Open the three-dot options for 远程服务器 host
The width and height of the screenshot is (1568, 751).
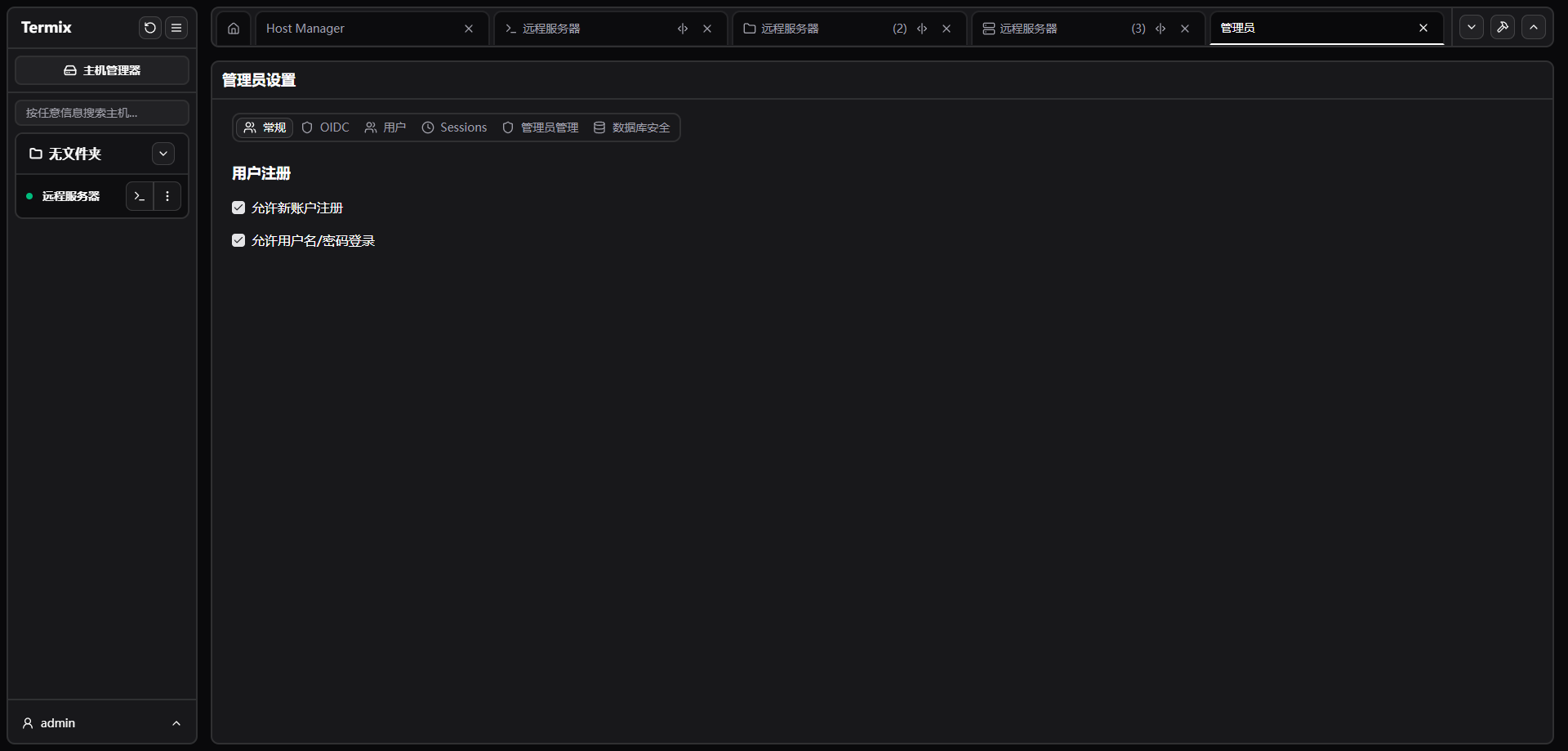coord(167,196)
